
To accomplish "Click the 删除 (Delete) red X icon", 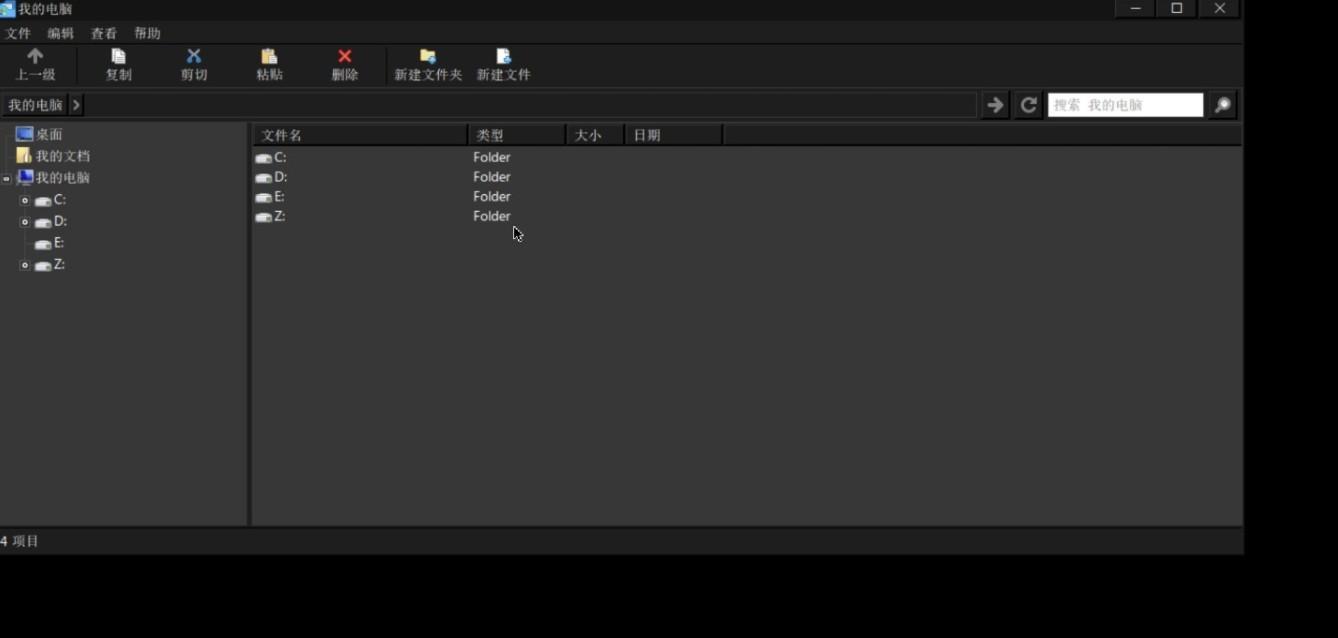I will [x=345, y=57].
